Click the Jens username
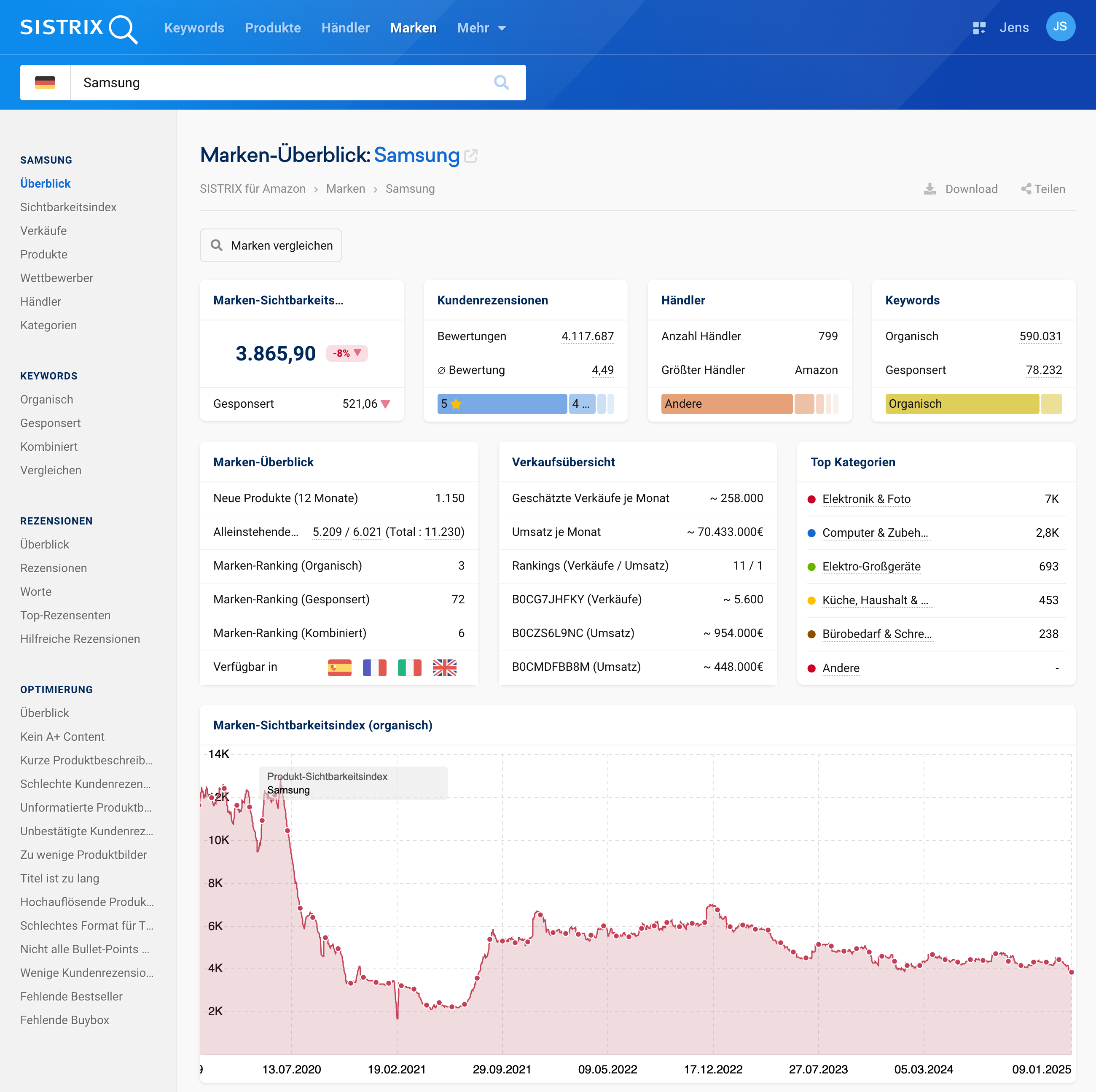This screenshot has height=1092, width=1096. pos(1014,28)
